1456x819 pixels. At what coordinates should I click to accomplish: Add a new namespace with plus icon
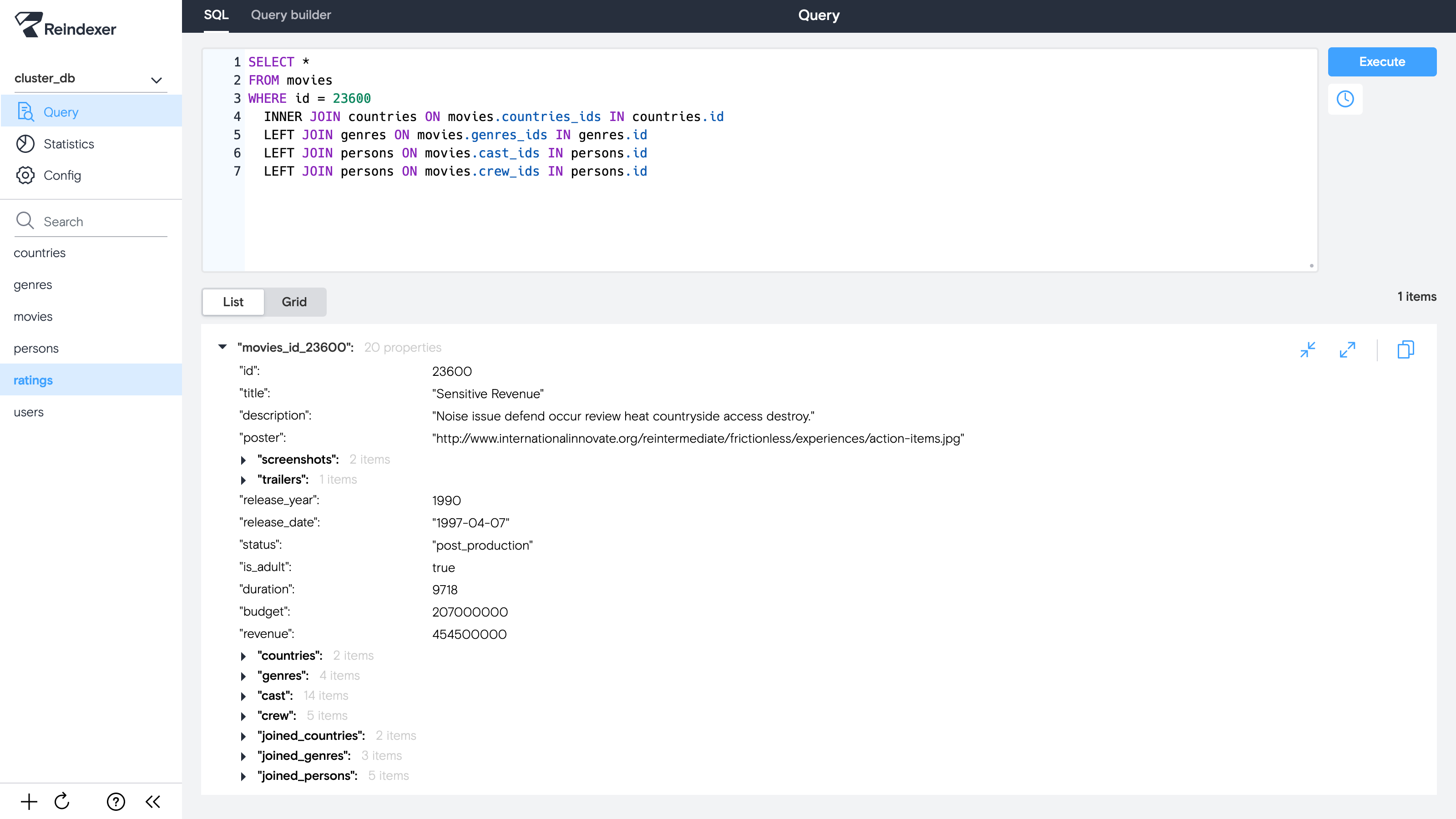pyautogui.click(x=28, y=801)
